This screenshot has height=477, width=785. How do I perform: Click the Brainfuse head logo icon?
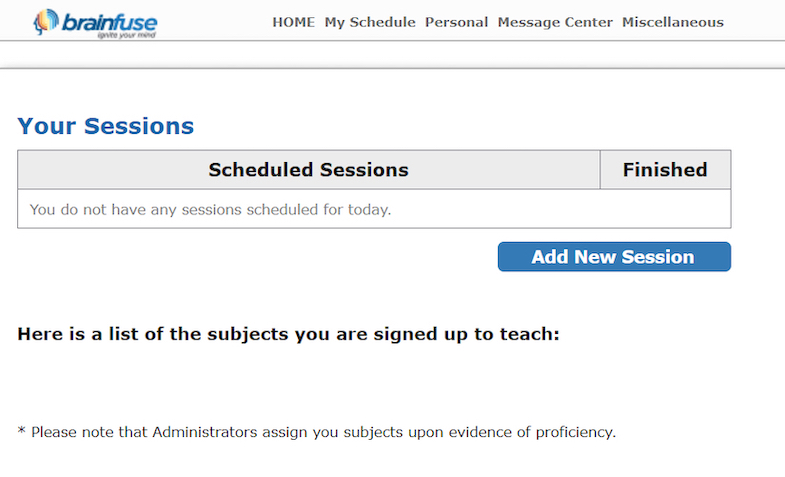coord(45,22)
